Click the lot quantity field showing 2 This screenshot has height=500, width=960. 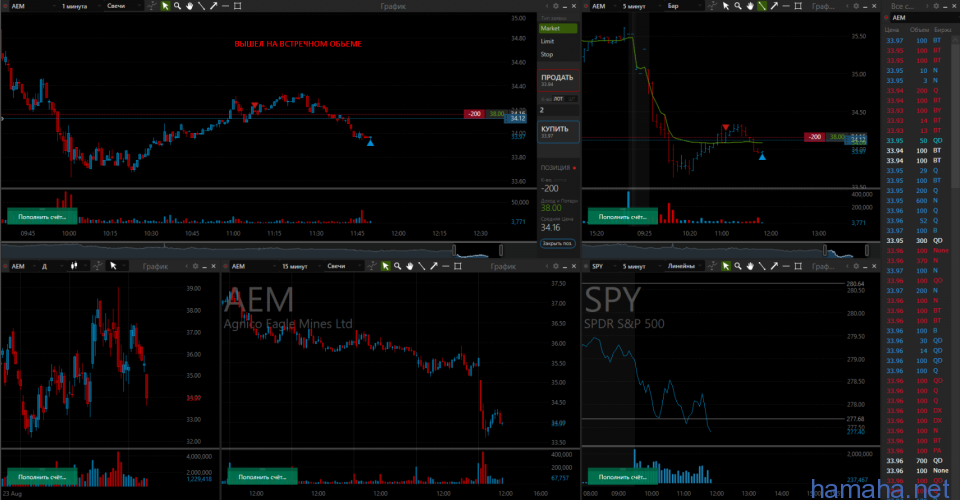pyautogui.click(x=558, y=110)
